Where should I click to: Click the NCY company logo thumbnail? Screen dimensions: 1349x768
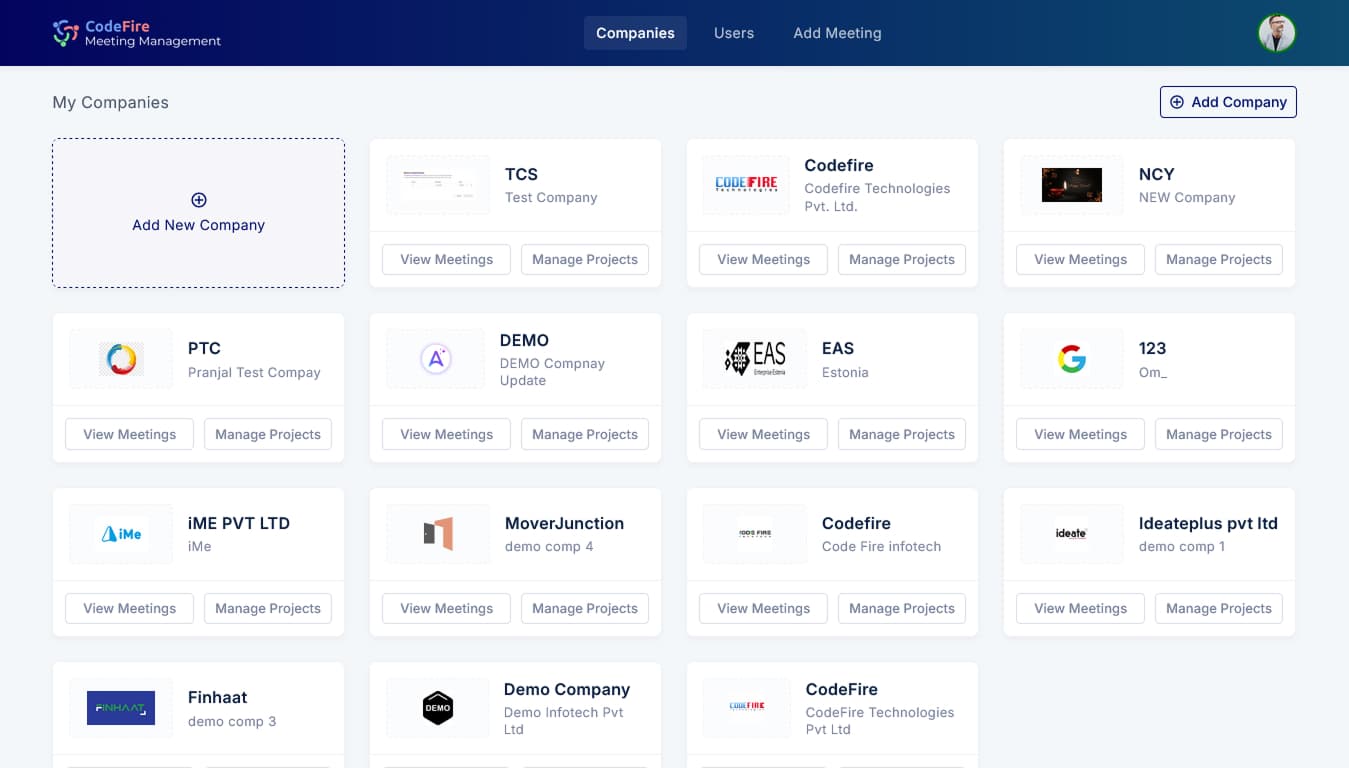(x=1071, y=185)
